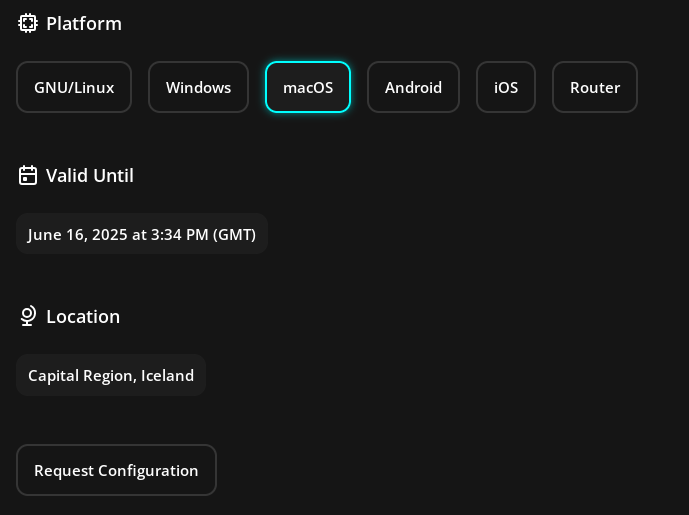Select the GNU/Linux platform option
The height and width of the screenshot is (515, 689).
point(74,87)
